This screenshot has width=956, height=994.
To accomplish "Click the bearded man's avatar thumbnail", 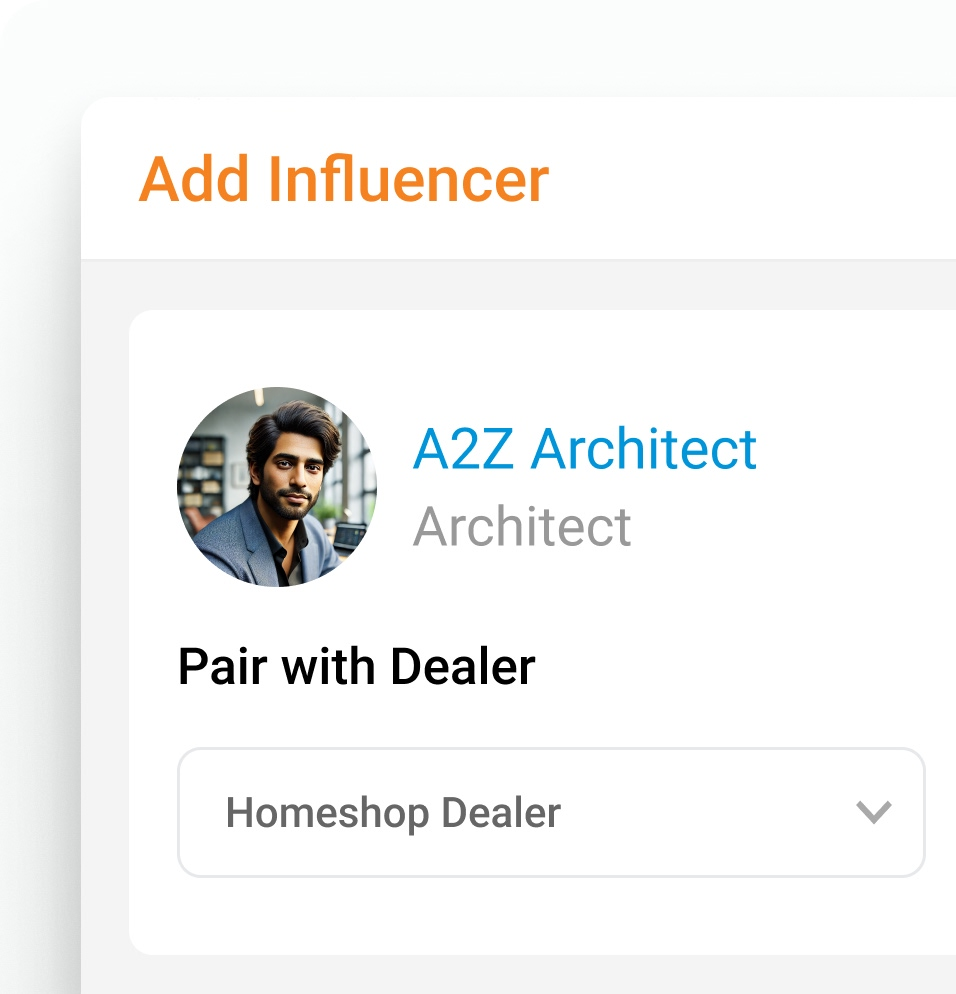I will click(x=277, y=487).
